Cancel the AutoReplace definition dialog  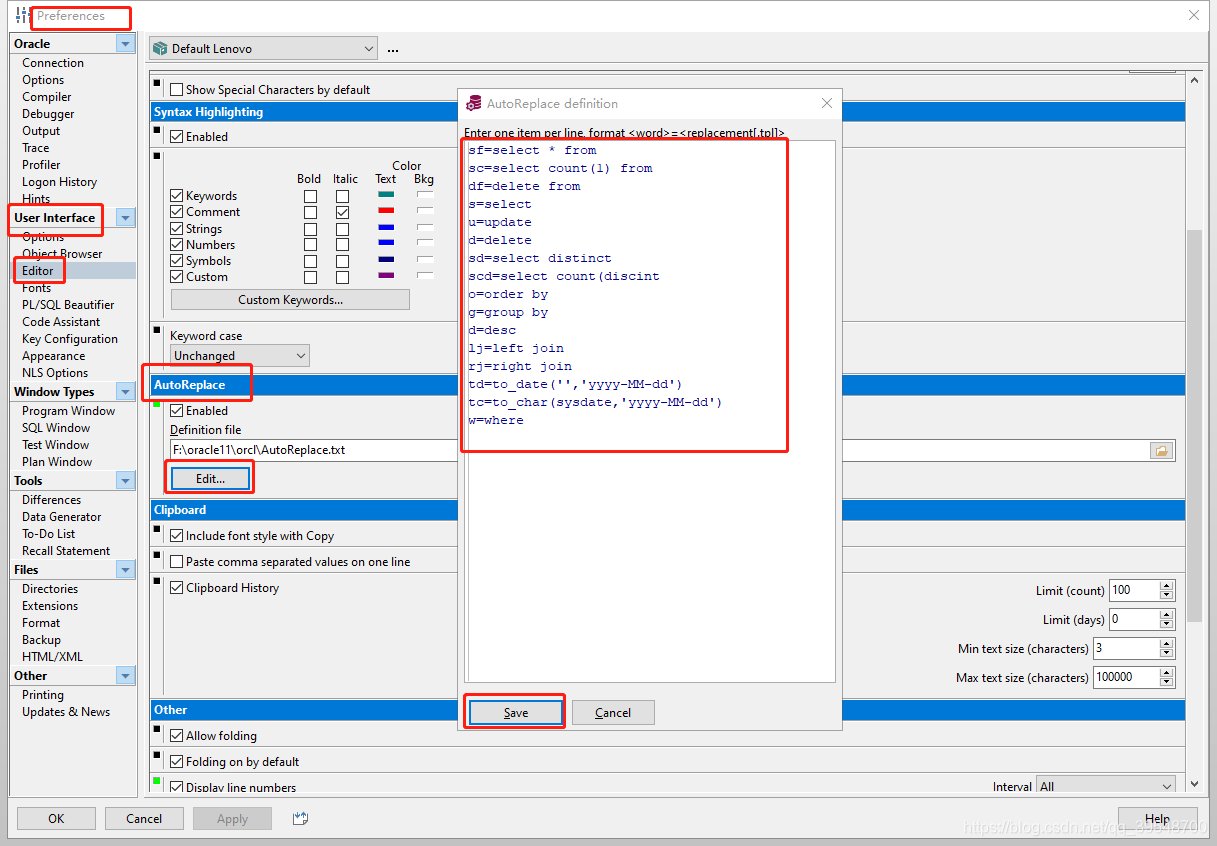tap(613, 712)
